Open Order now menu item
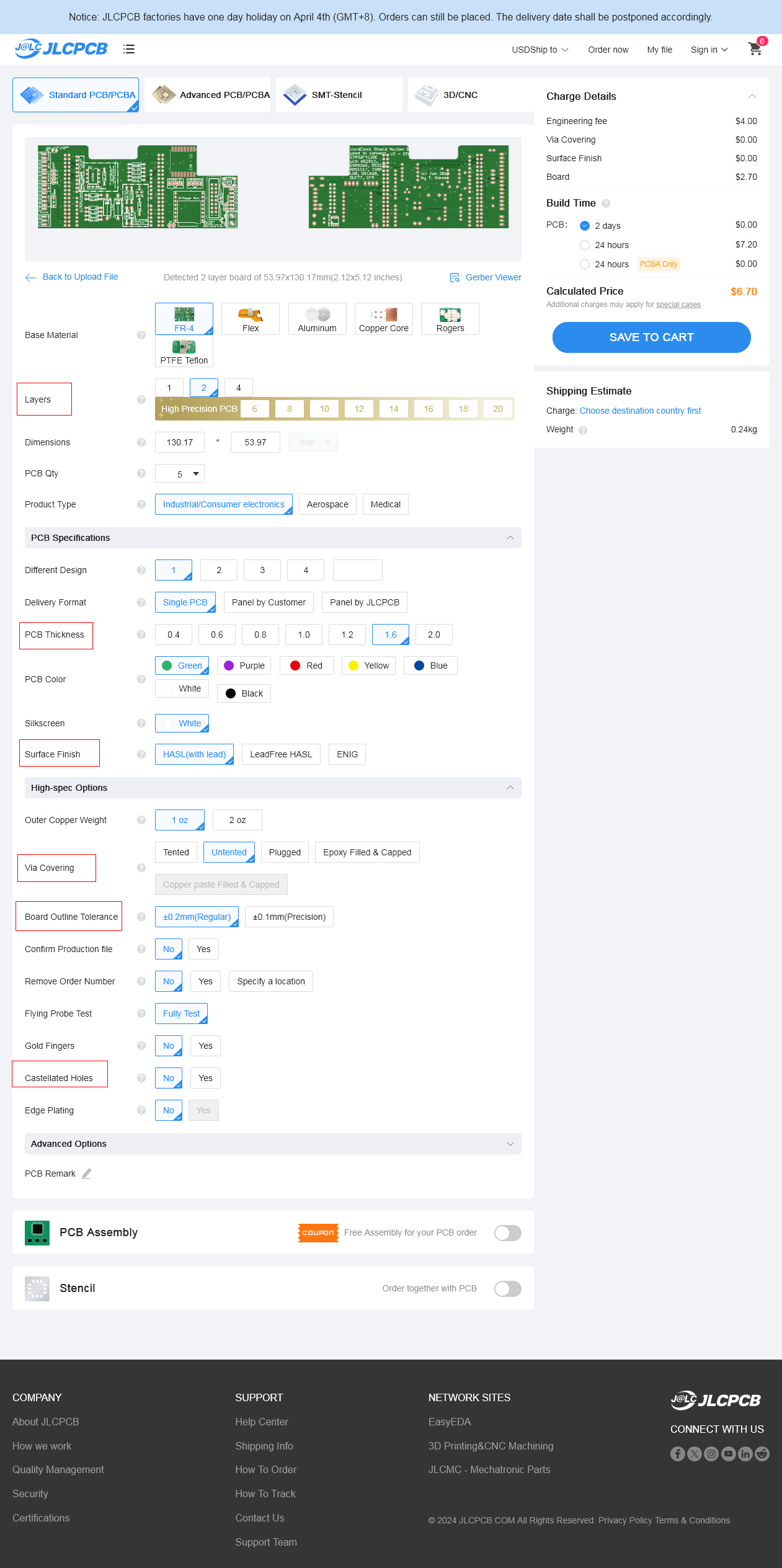Screen dimensions: 782x1568 point(608,50)
